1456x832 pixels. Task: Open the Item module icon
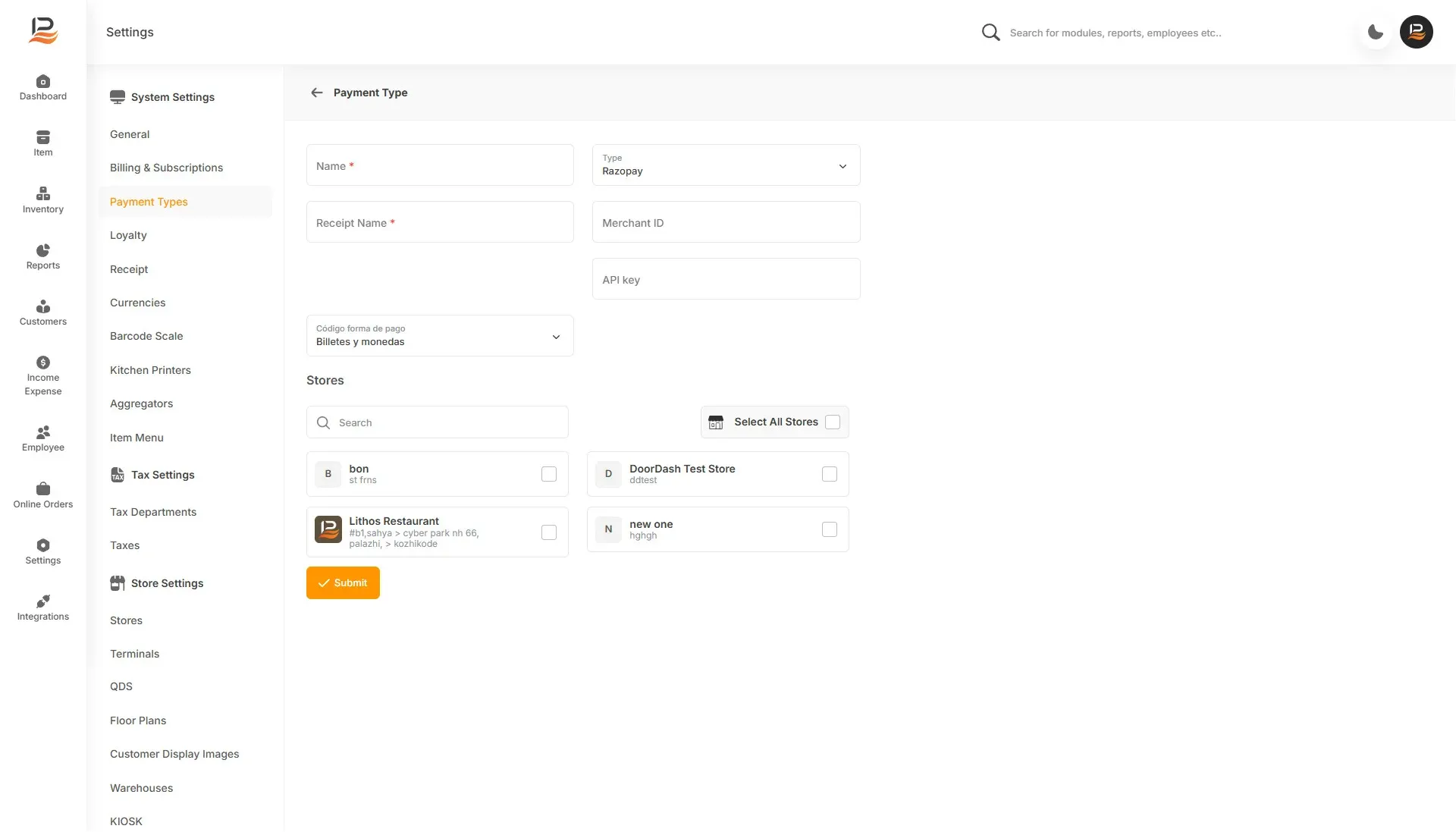click(43, 137)
